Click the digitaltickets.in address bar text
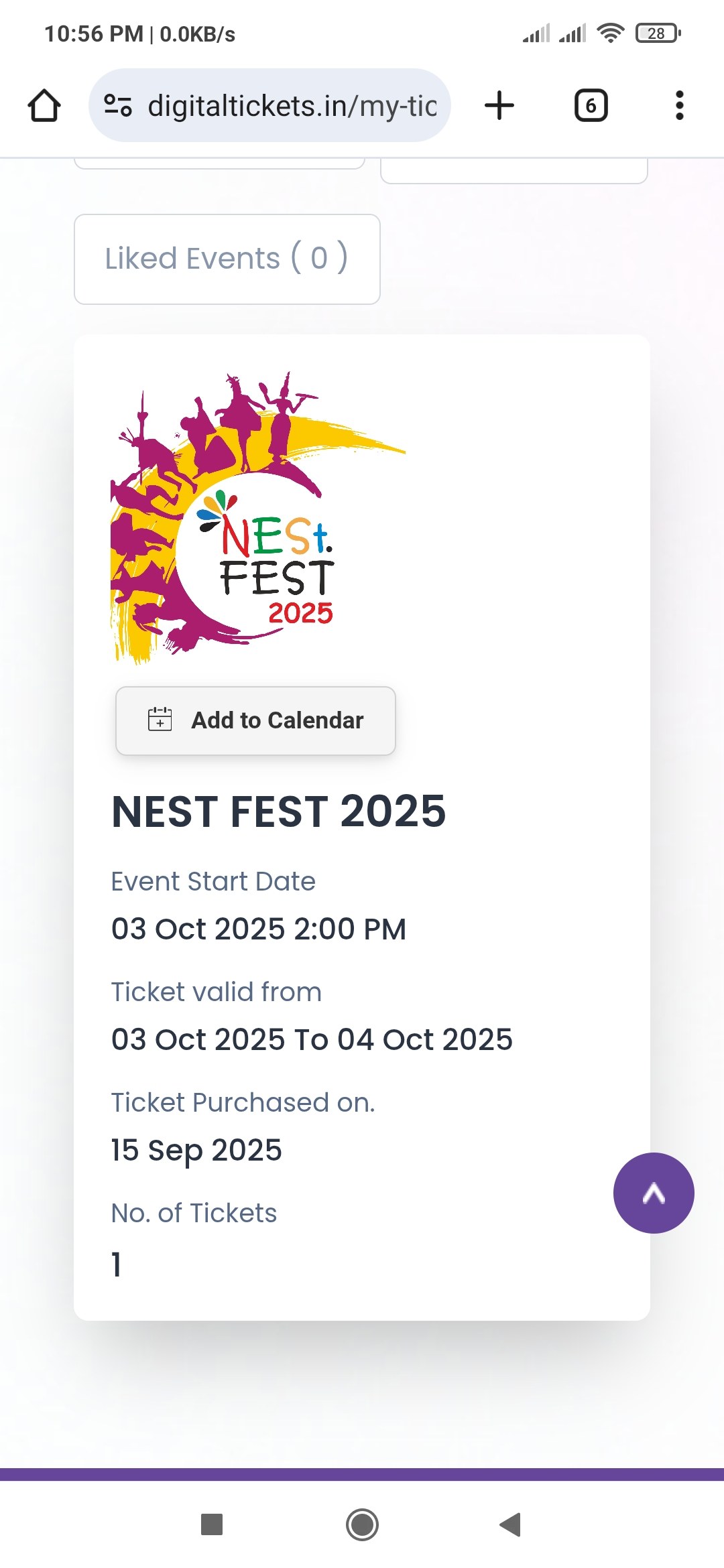This screenshot has height=1568, width=724. [292, 106]
